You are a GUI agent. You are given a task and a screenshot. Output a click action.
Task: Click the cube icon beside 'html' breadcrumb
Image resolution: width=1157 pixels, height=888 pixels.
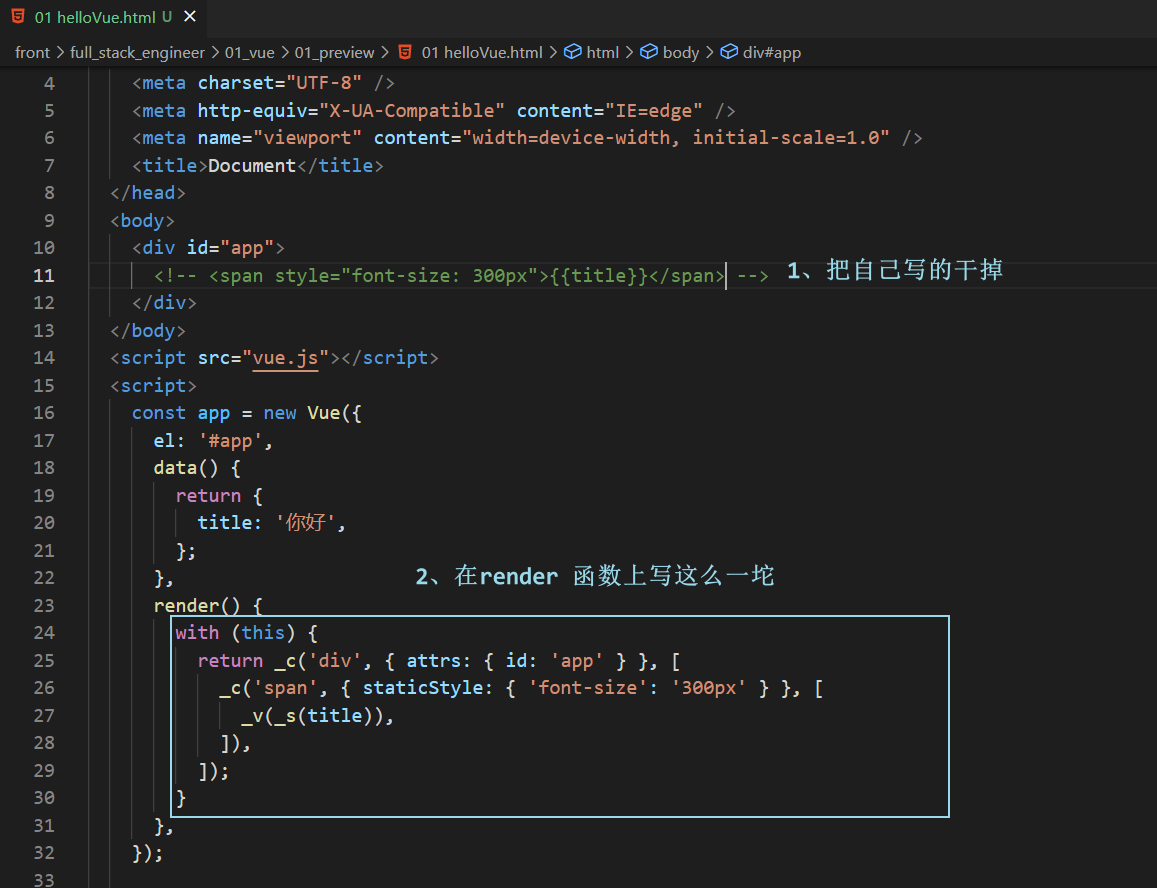(x=573, y=52)
